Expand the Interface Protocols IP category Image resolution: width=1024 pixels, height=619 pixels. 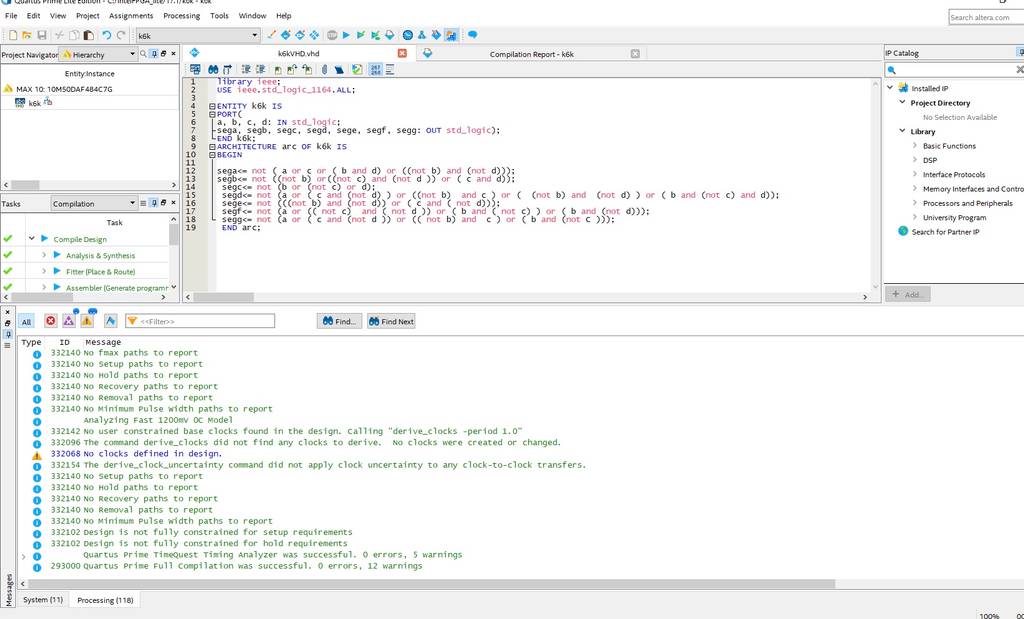pyautogui.click(x=914, y=174)
